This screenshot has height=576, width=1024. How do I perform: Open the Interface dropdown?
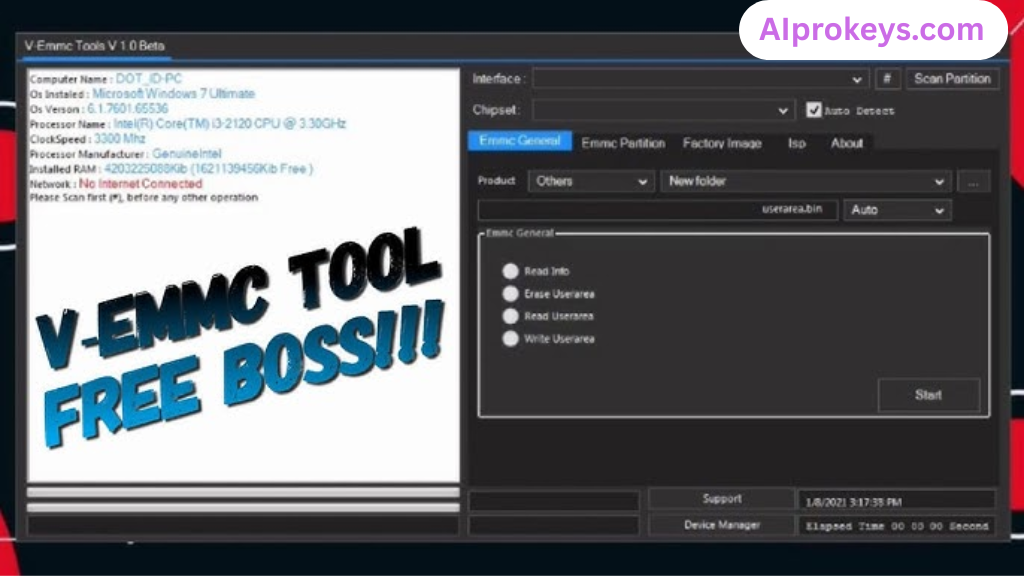tap(700, 79)
